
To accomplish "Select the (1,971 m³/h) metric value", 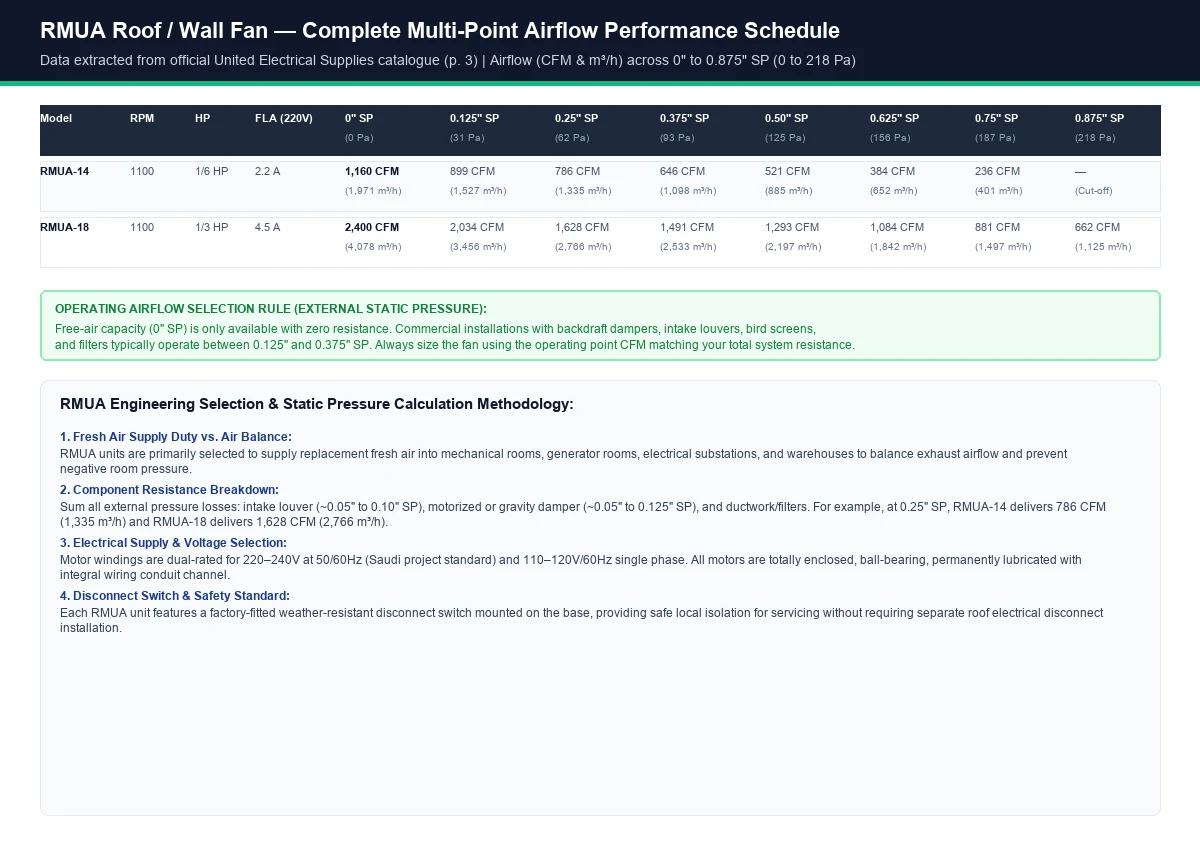I will pyautogui.click(x=373, y=190).
